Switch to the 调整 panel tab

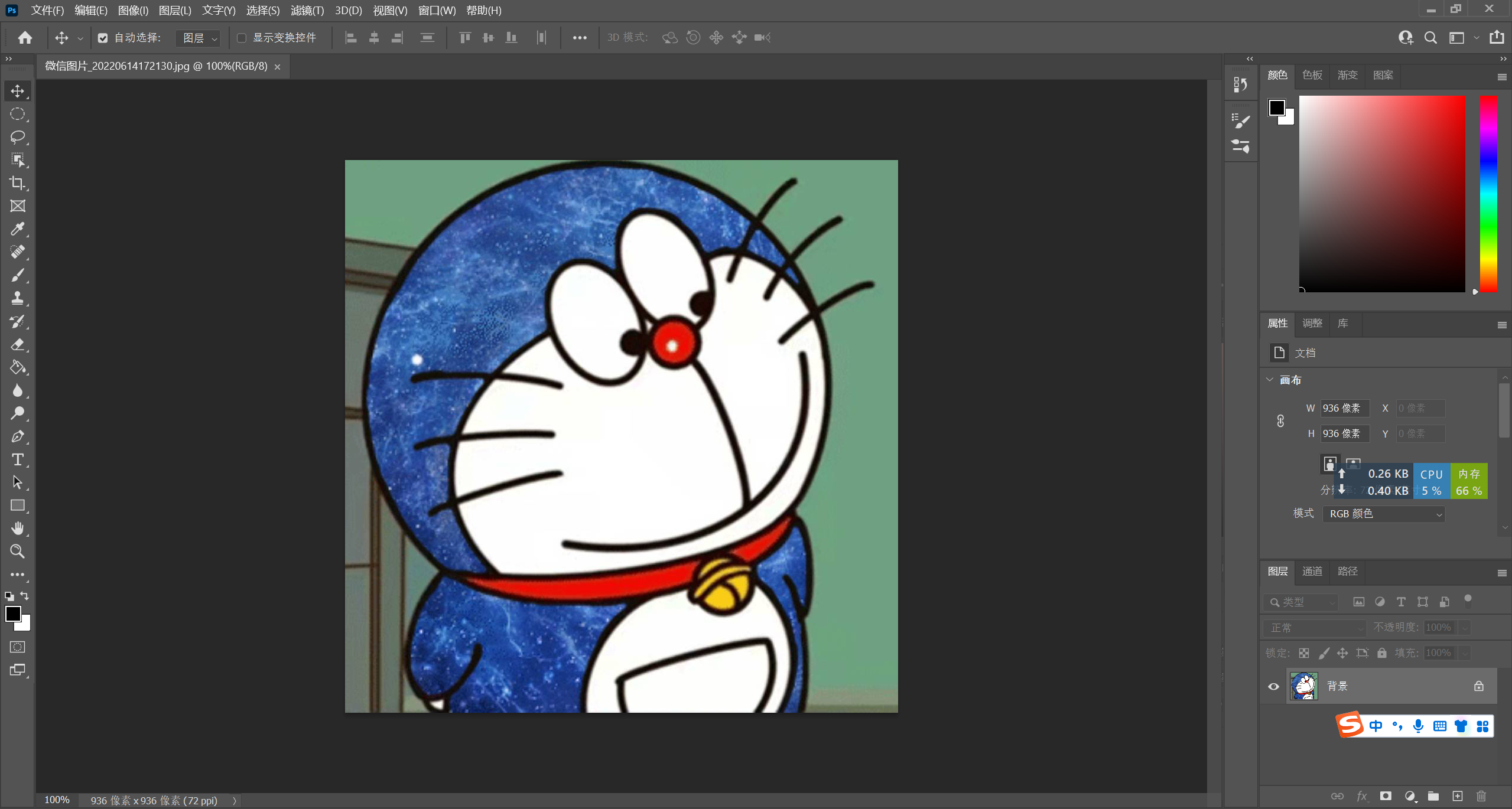[1312, 323]
